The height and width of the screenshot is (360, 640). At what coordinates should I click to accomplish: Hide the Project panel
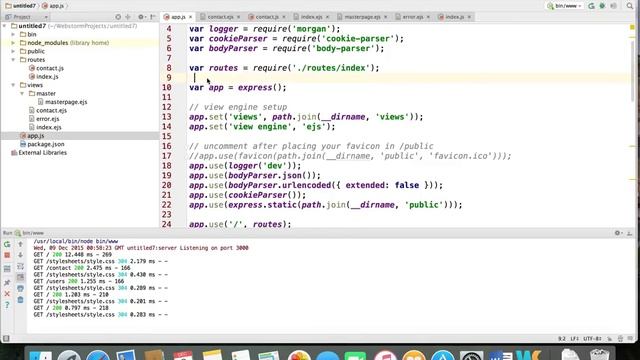click(x=153, y=17)
